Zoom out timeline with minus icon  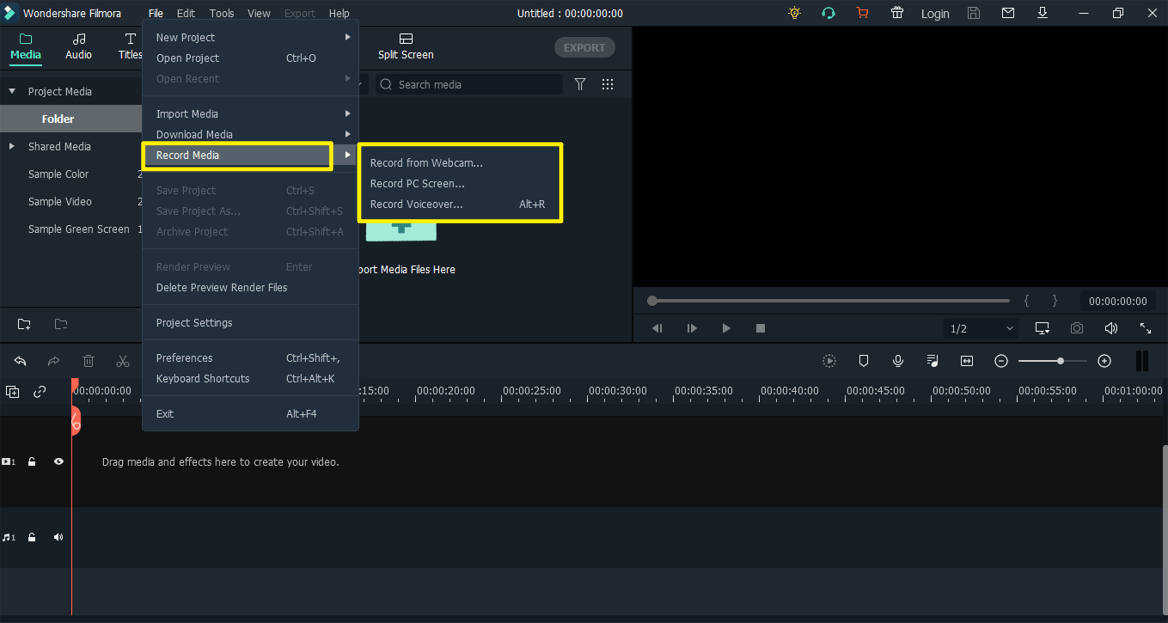coord(1001,361)
